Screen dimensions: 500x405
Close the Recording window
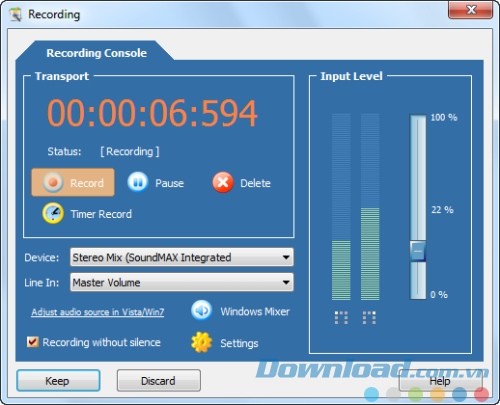[x=471, y=10]
